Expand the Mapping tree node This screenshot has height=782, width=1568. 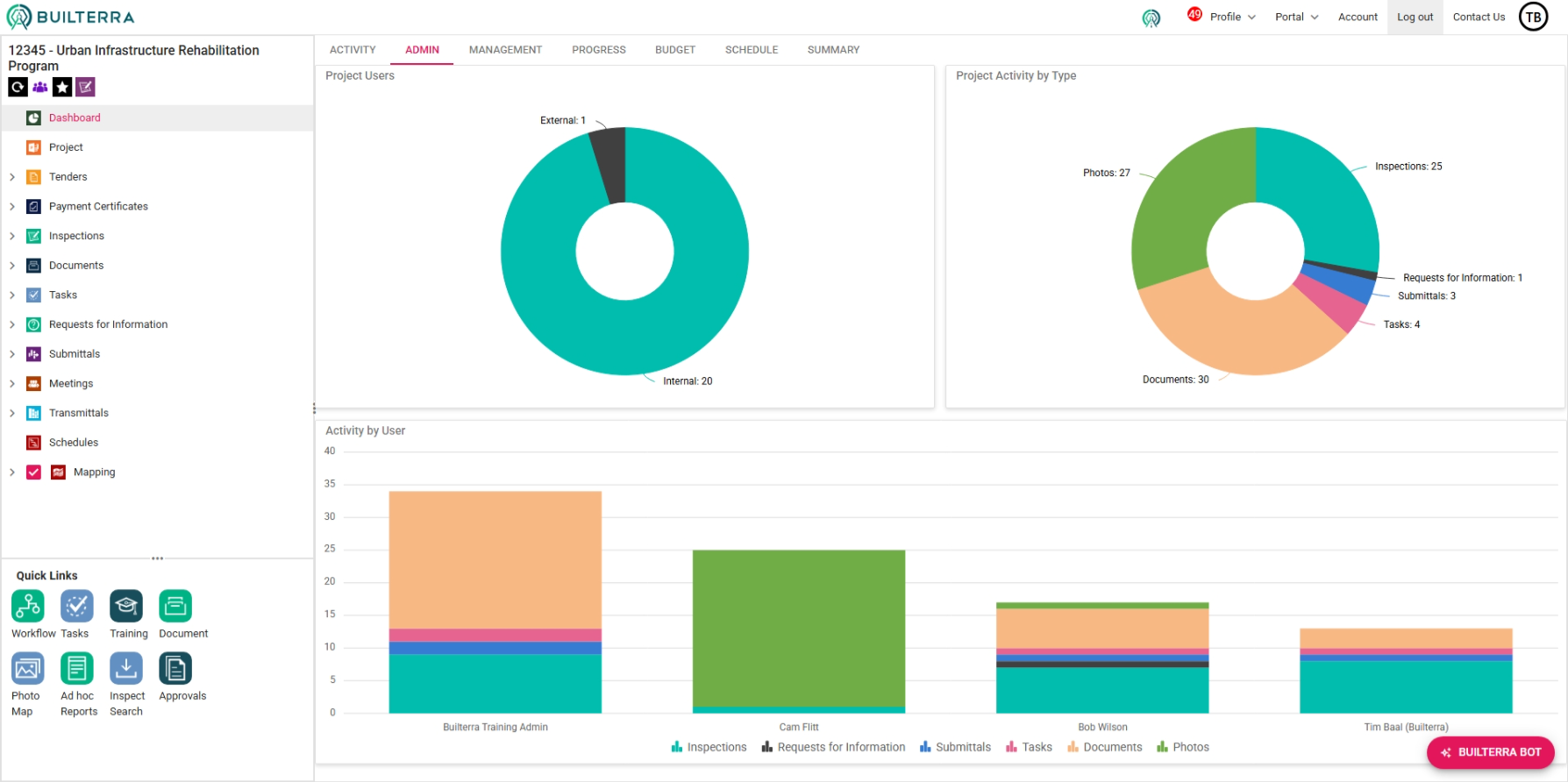[12, 472]
